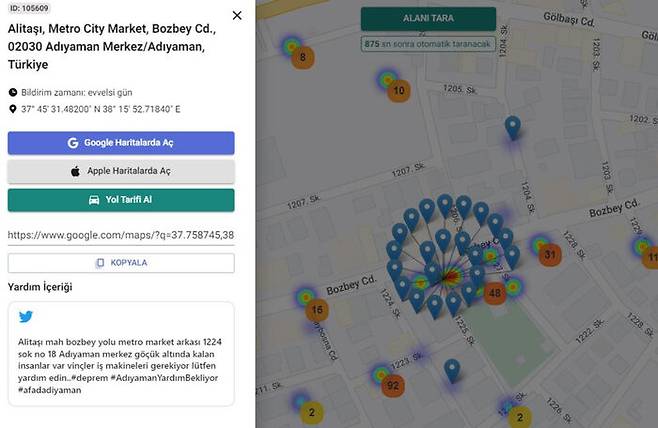The height and width of the screenshot is (428, 658).
Task: Select the cluster marker labeled 92
Action: 393,385
